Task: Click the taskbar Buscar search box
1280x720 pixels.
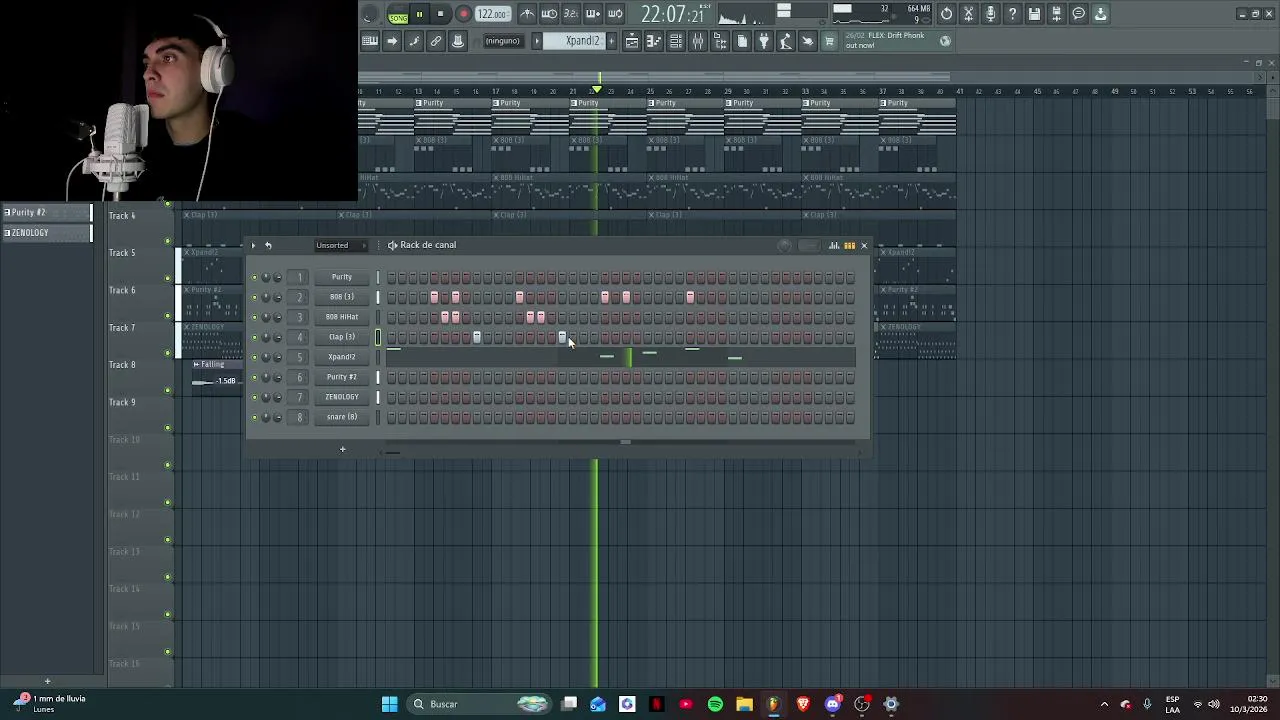Action: 480,704
